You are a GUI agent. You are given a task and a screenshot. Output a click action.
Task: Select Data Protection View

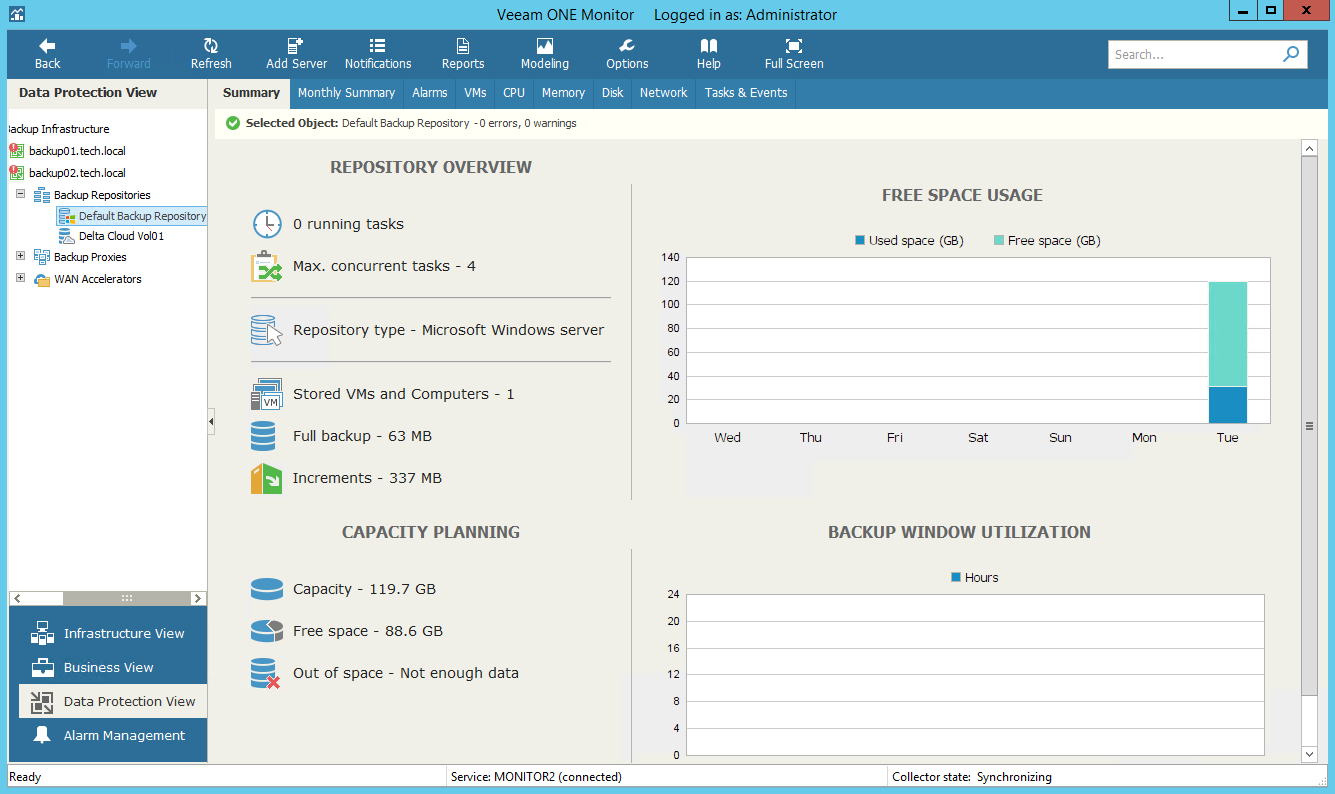113,701
